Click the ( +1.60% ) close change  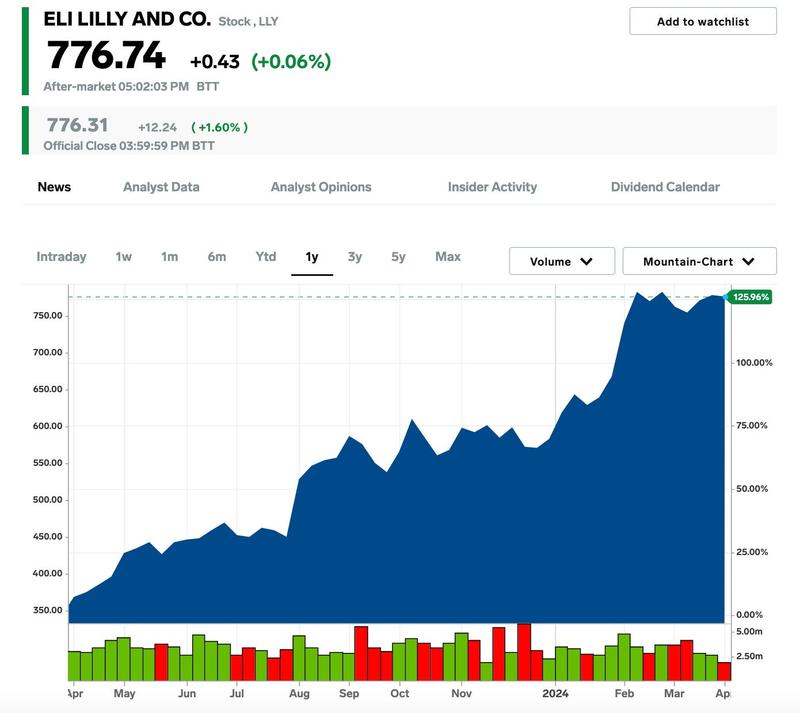click(219, 127)
